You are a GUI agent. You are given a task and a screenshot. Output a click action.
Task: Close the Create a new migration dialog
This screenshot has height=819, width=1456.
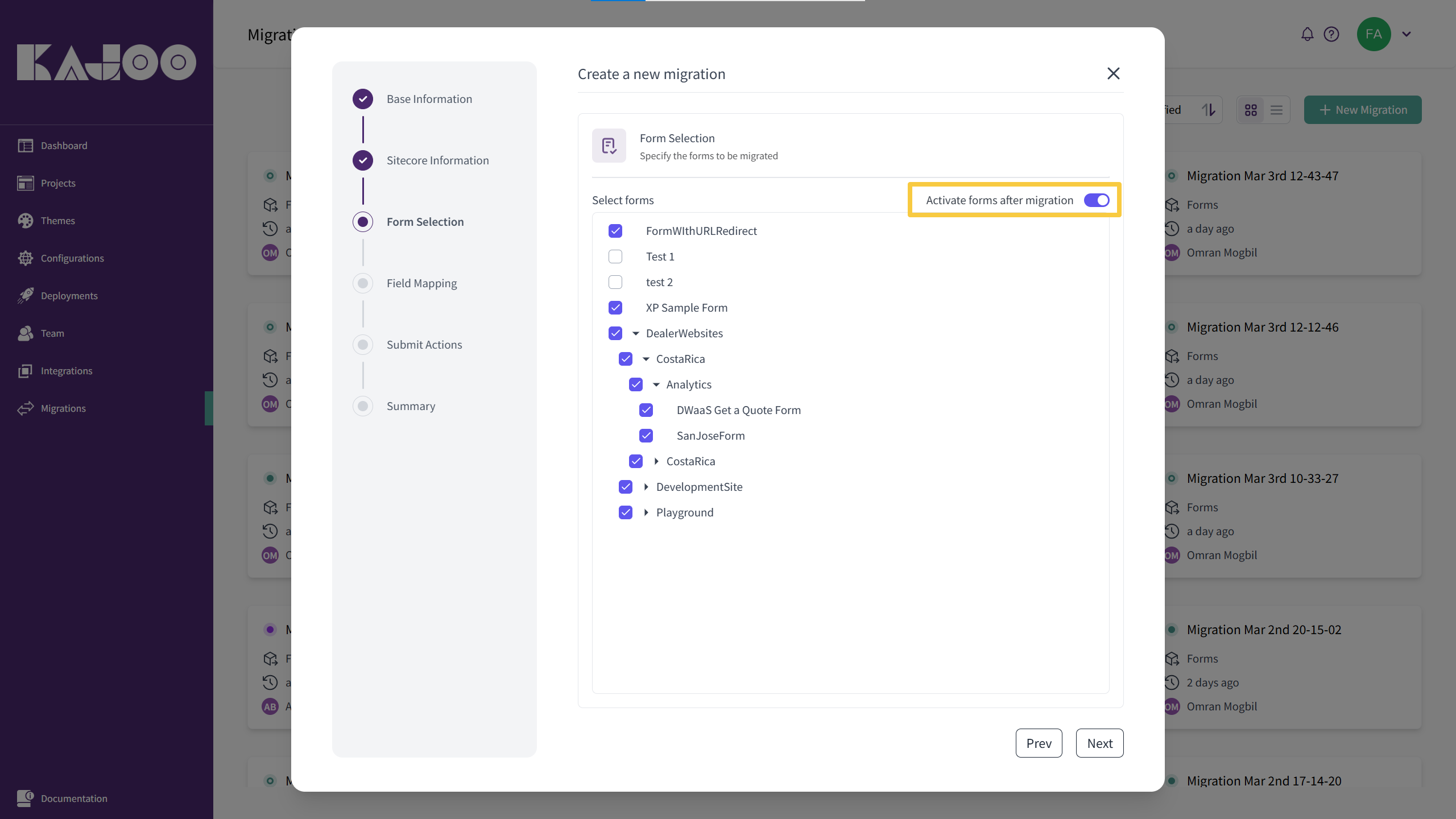point(1113,73)
